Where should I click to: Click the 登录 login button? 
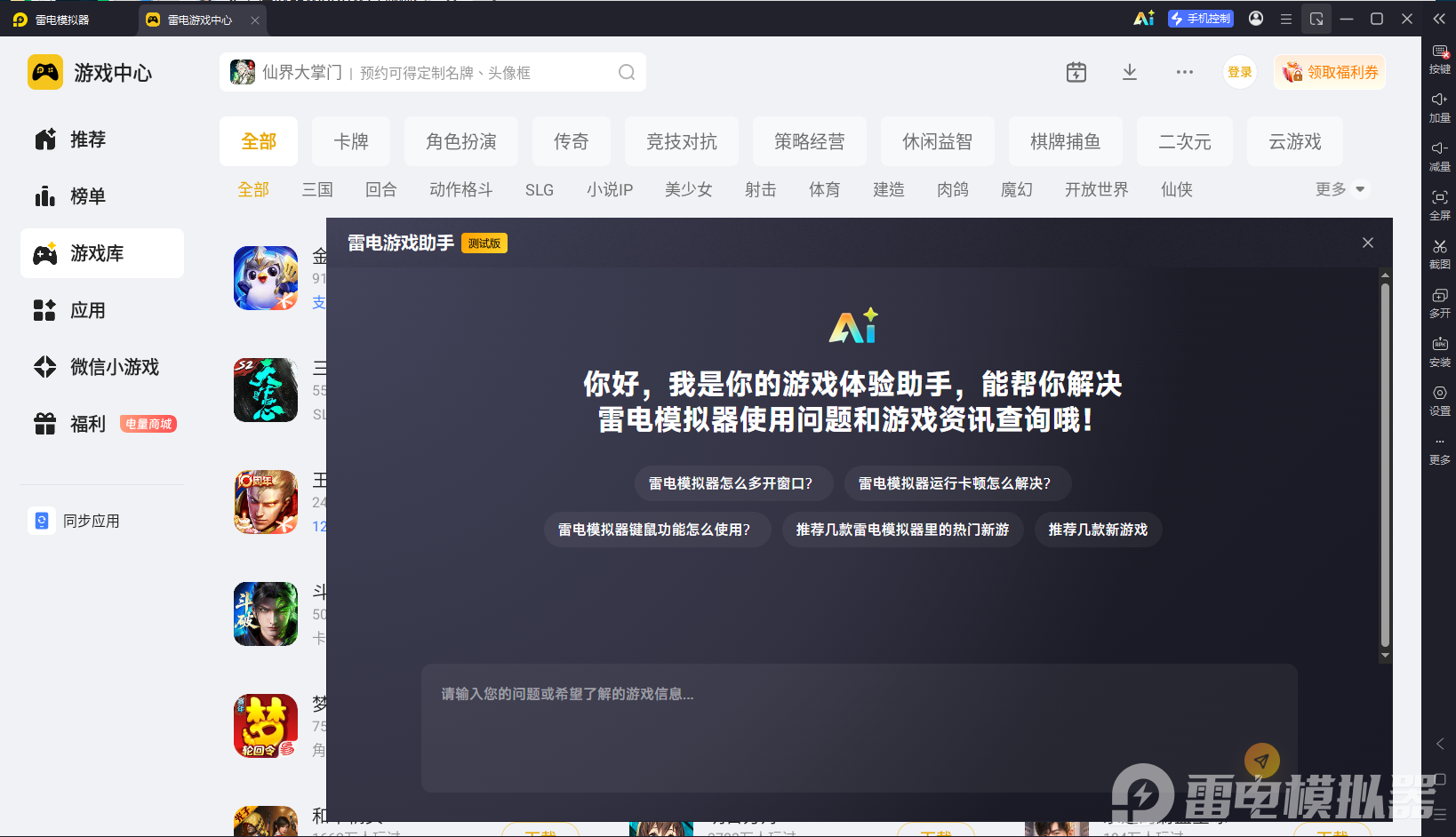click(x=1240, y=72)
